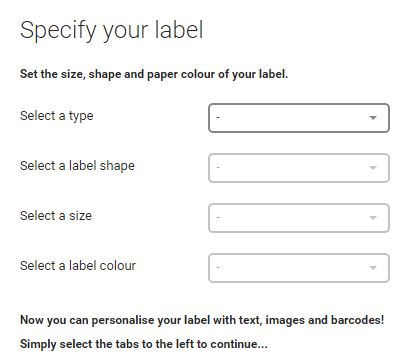The height and width of the screenshot is (364, 410).
Task: Open the Select a label colour dropdown
Action: pyautogui.click(x=299, y=268)
